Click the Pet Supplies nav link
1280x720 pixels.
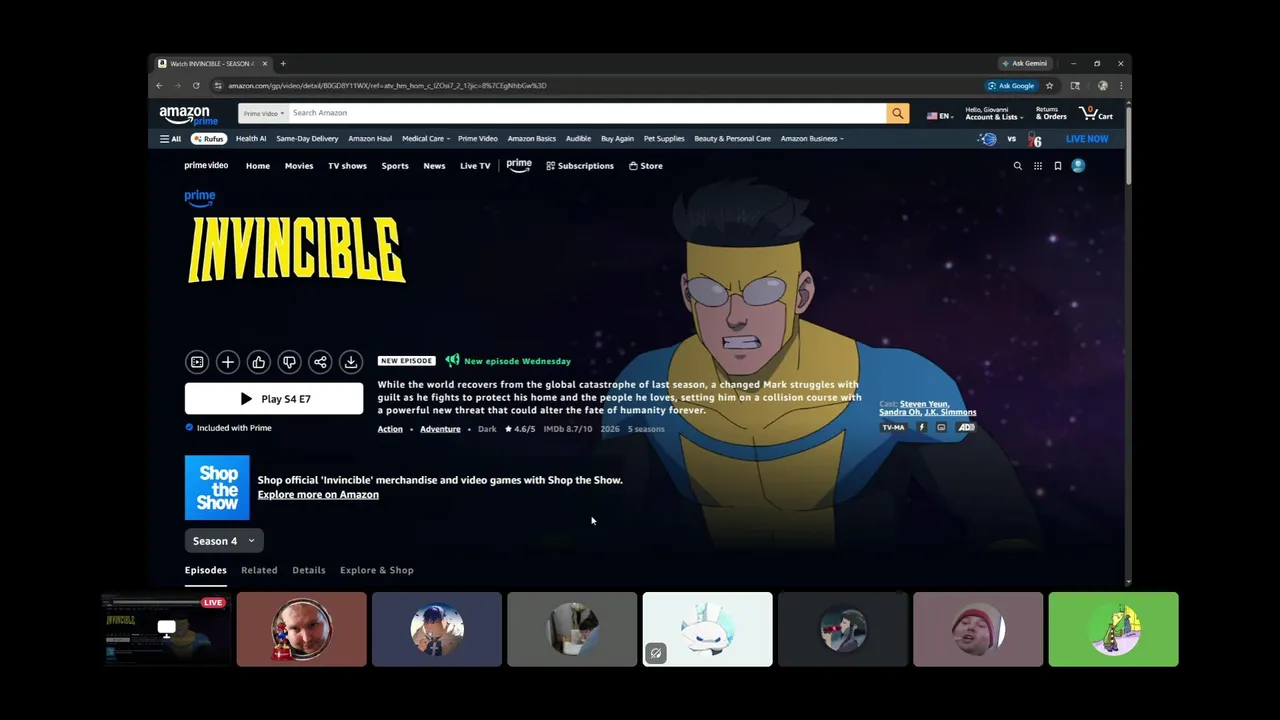pos(664,139)
